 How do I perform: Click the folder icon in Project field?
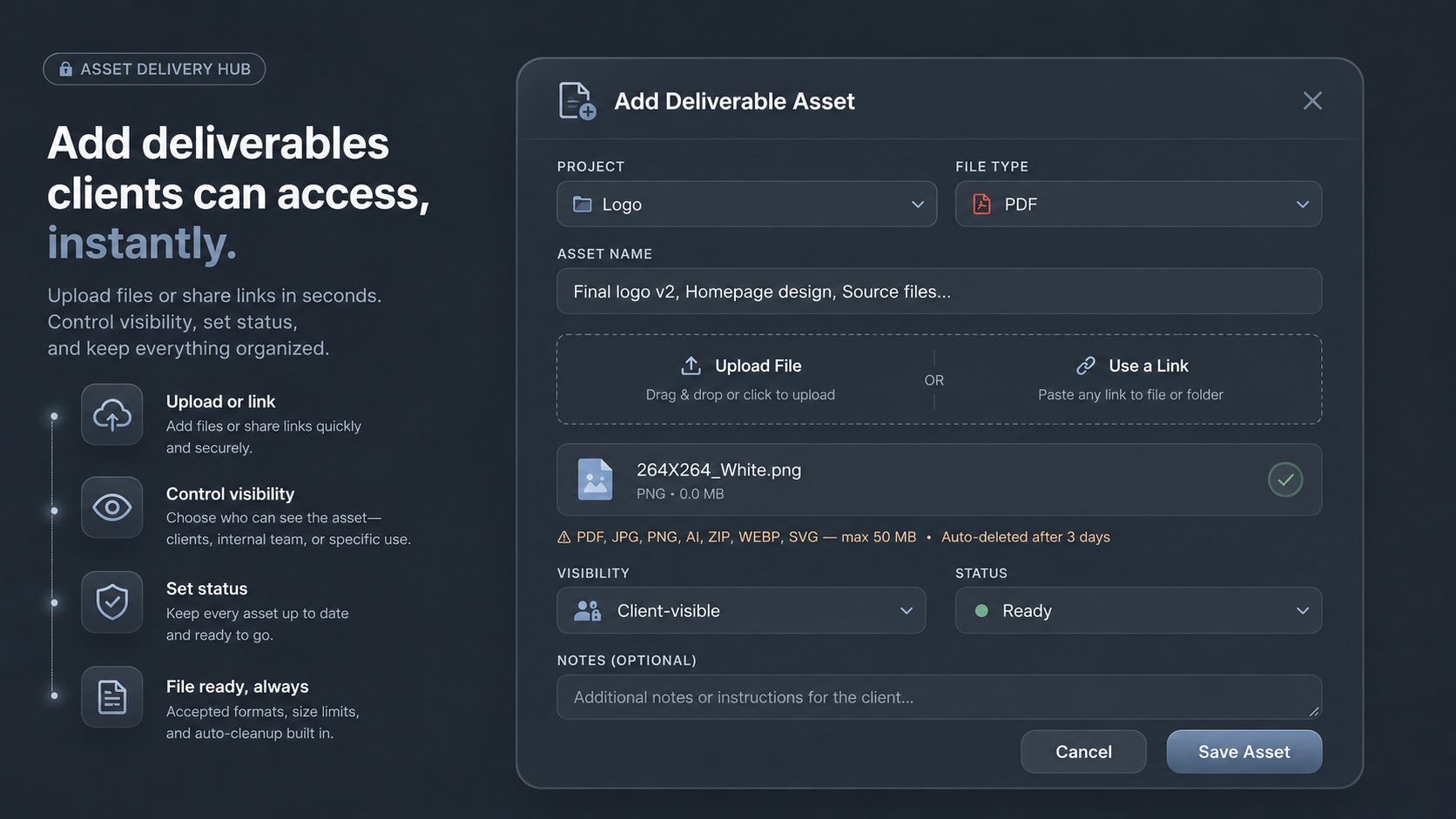[583, 205]
